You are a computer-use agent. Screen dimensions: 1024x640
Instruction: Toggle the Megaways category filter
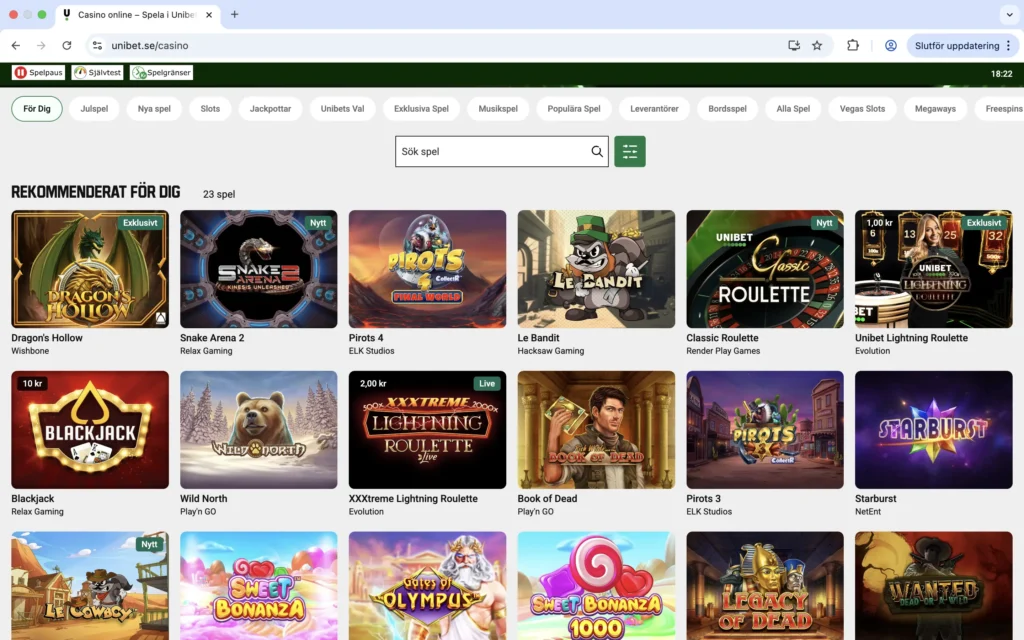pyautogui.click(x=935, y=108)
